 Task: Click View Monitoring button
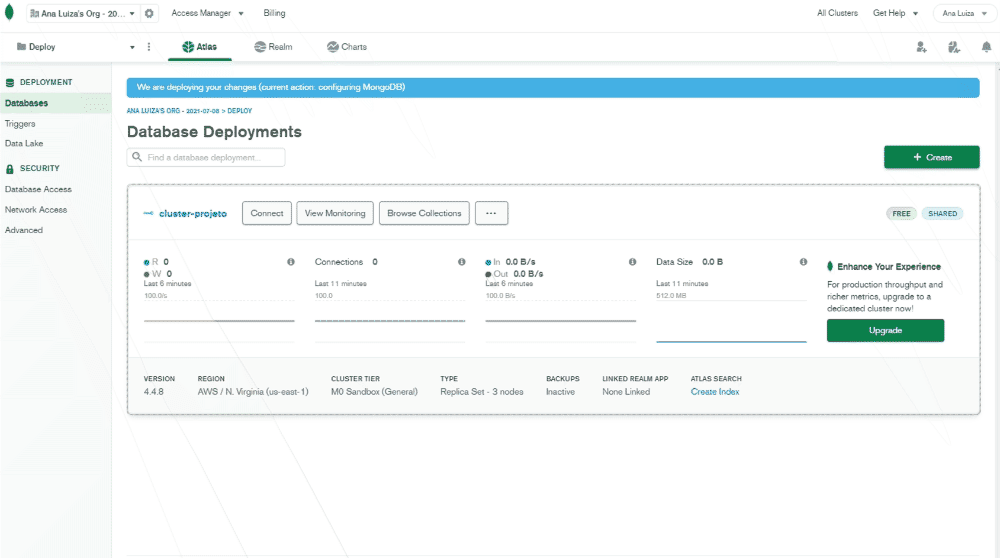coord(335,213)
